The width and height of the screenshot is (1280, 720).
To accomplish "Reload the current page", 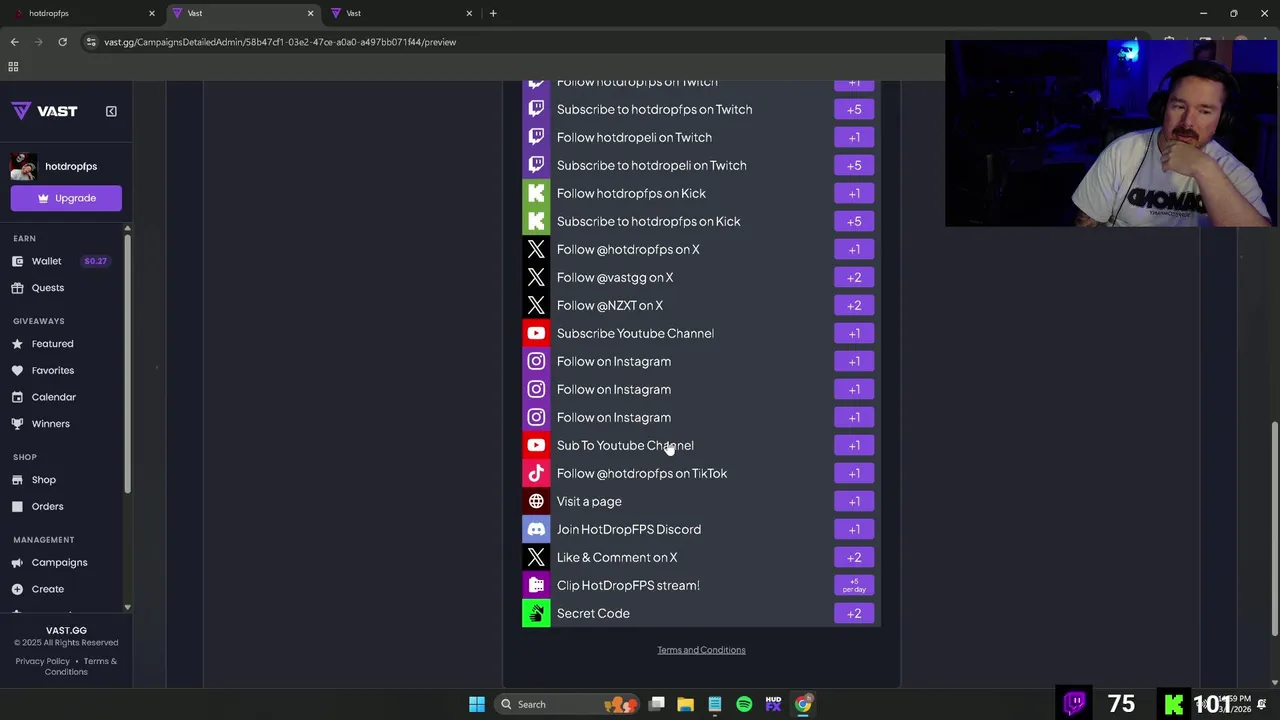I will tap(62, 42).
